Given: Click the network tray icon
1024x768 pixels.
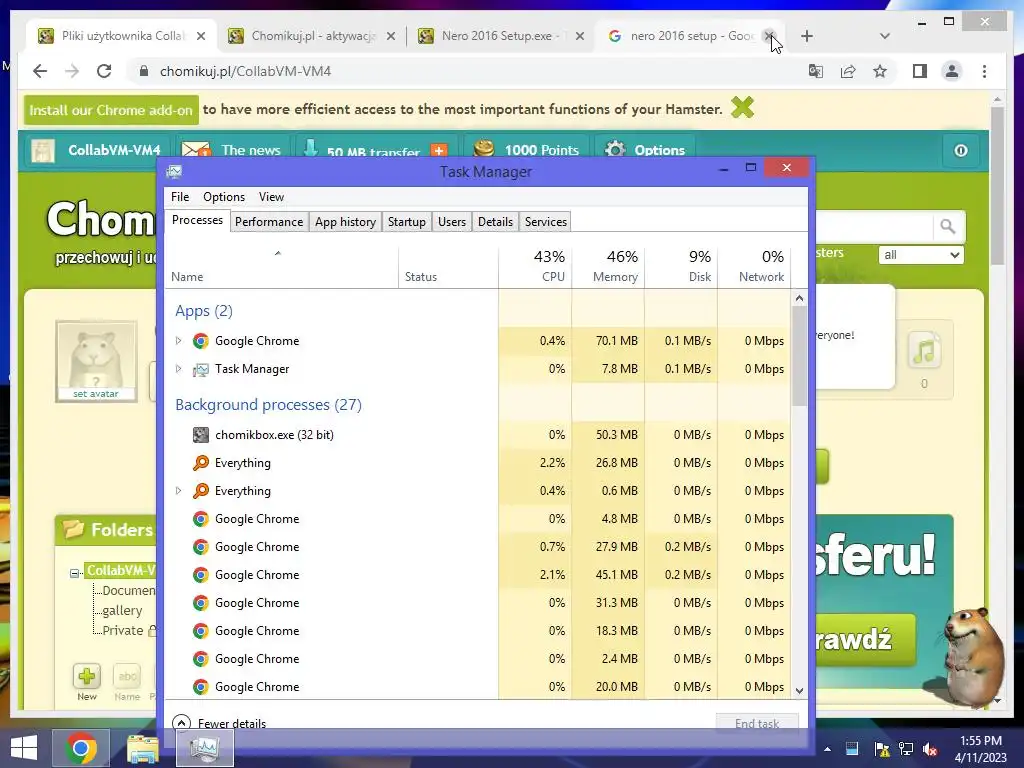Looking at the screenshot, I should coord(906,748).
